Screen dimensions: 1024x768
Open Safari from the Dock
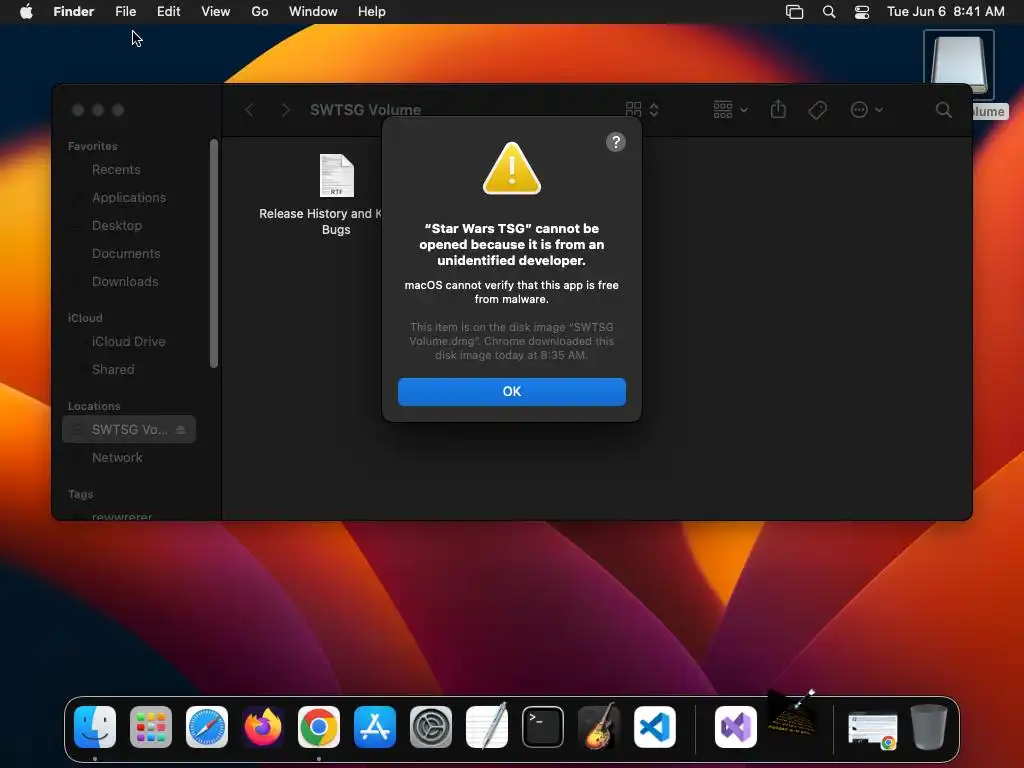pyautogui.click(x=207, y=727)
